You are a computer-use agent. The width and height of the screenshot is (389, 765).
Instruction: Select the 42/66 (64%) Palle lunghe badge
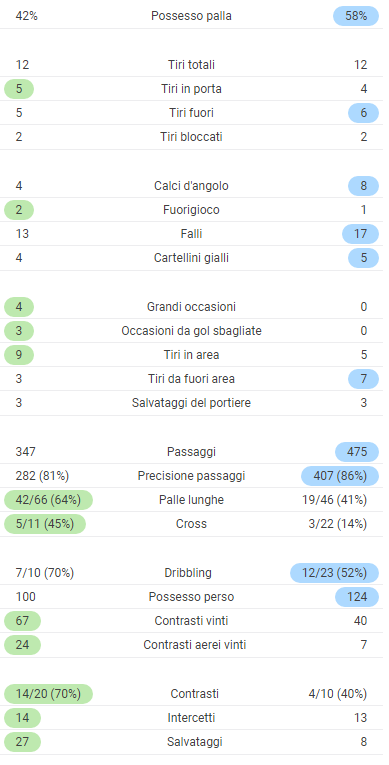[48, 500]
